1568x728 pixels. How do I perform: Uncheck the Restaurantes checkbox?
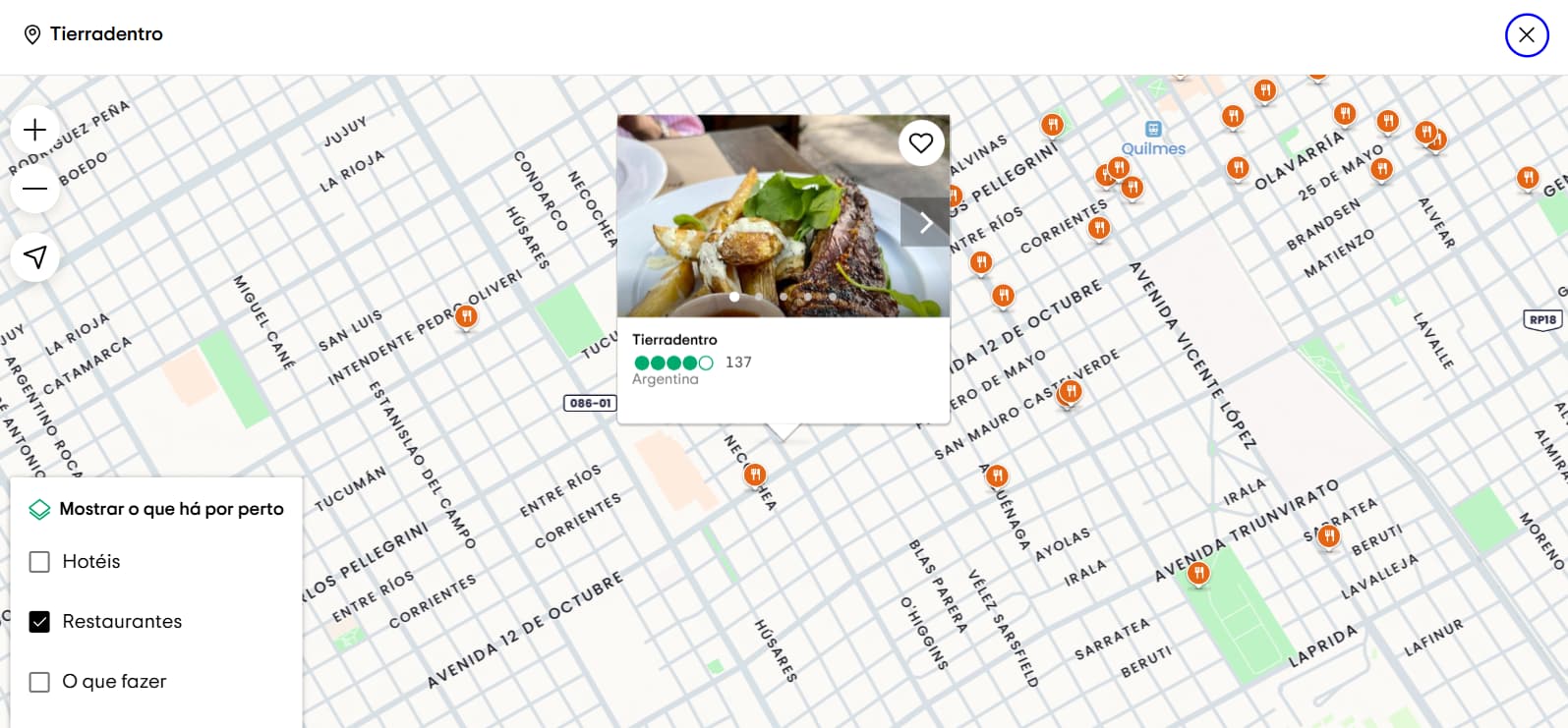pyautogui.click(x=39, y=622)
